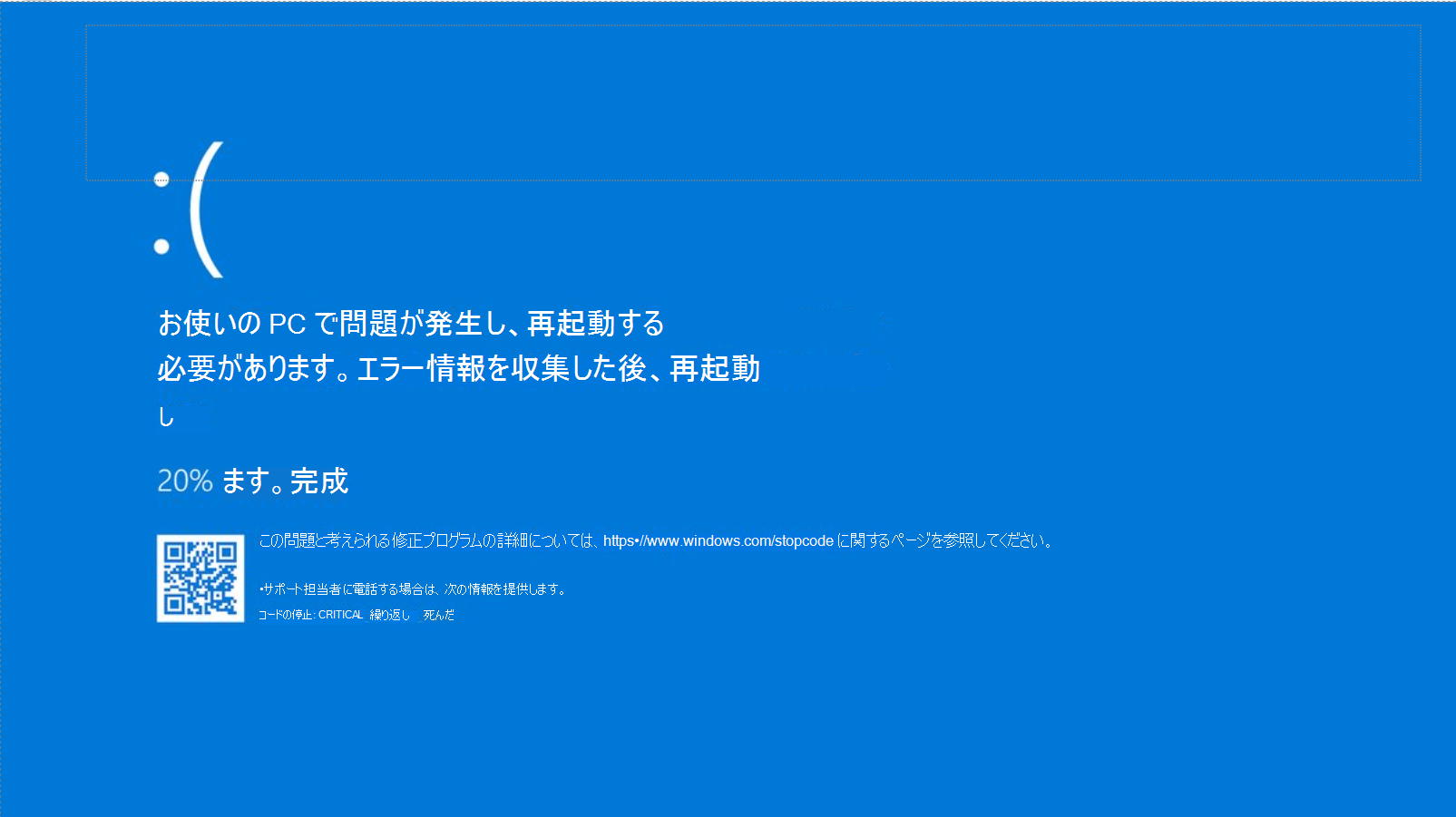Click the word PC in the headline
1456x817 pixels.
[x=288, y=324]
